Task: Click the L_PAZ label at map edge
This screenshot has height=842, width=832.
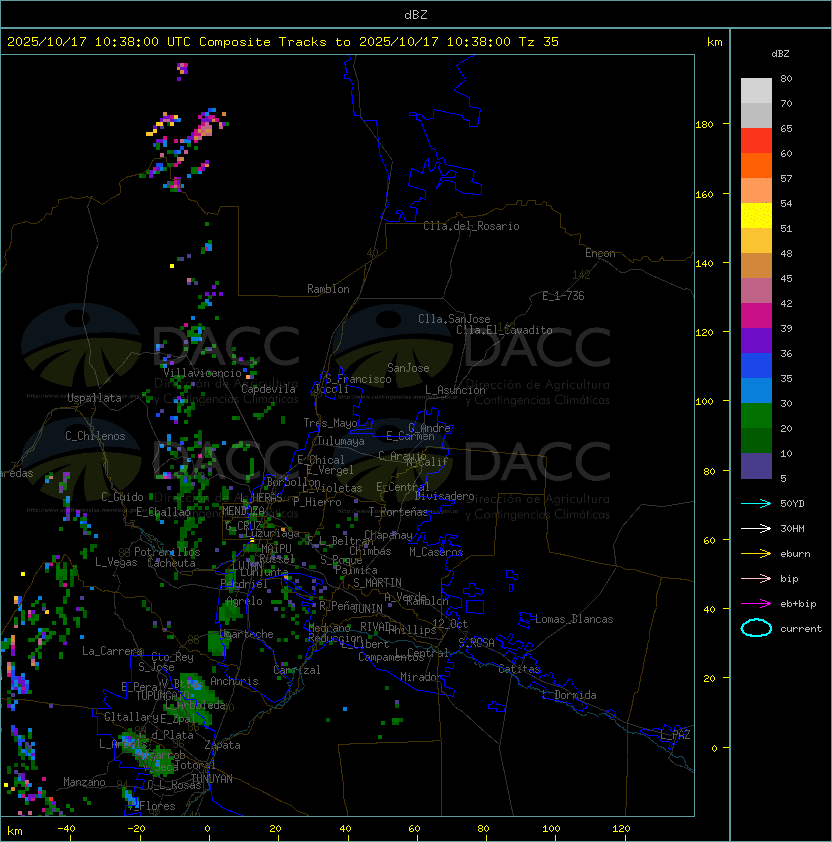Action: point(675,735)
